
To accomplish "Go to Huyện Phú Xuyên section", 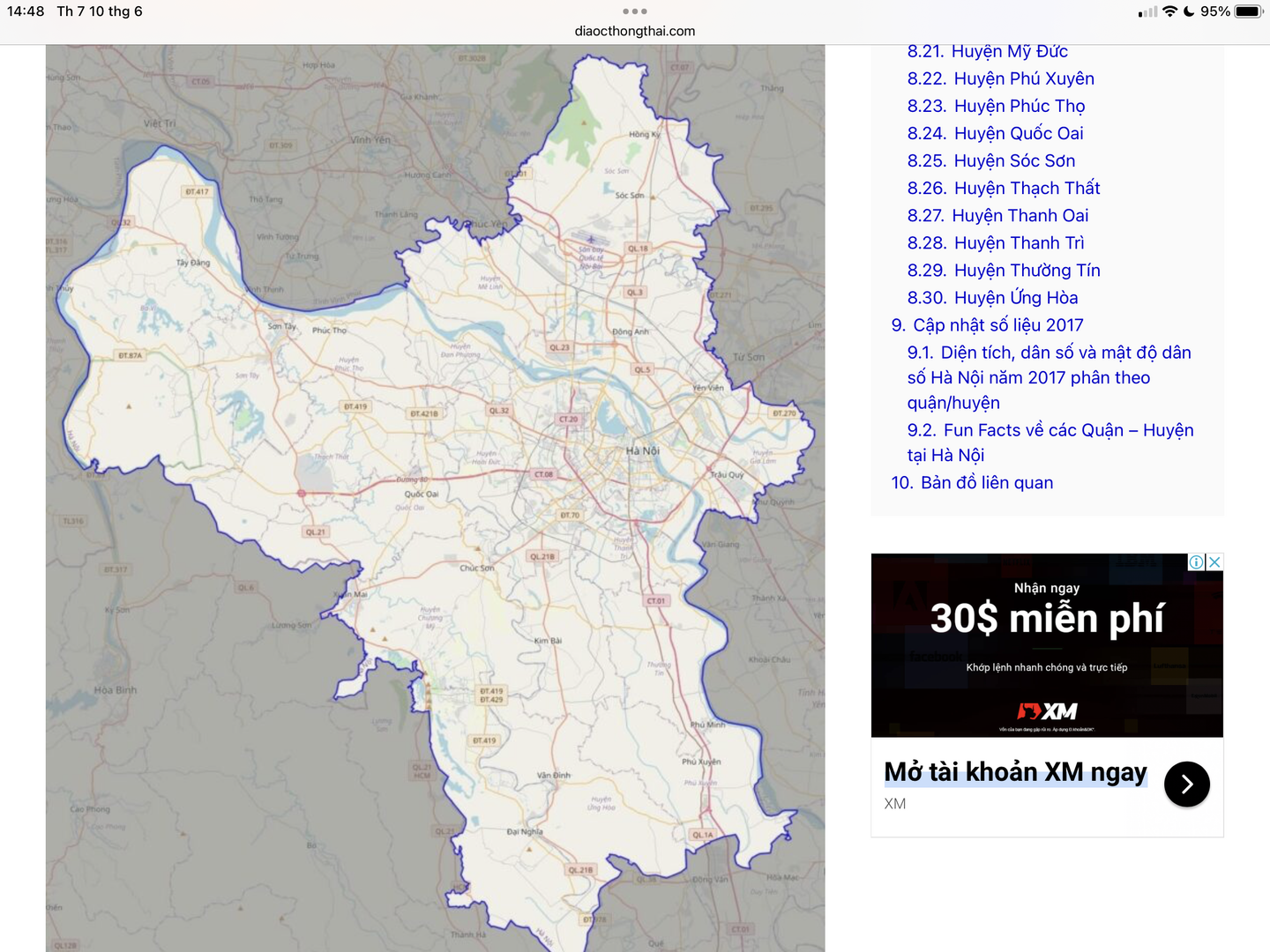I will coord(1000,78).
